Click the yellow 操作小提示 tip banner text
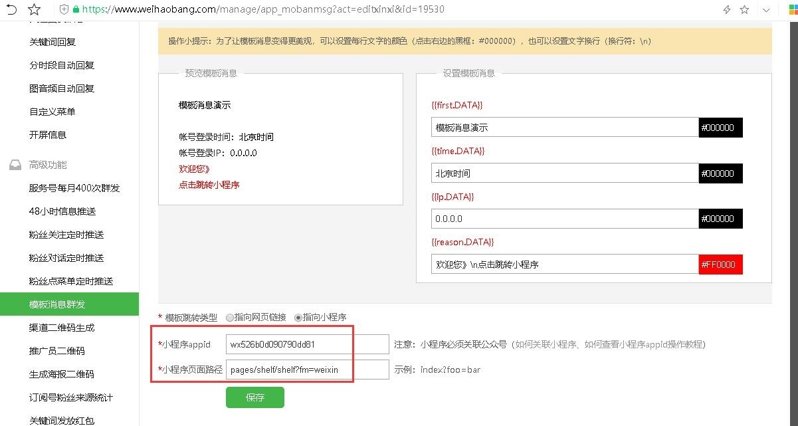 410,41
